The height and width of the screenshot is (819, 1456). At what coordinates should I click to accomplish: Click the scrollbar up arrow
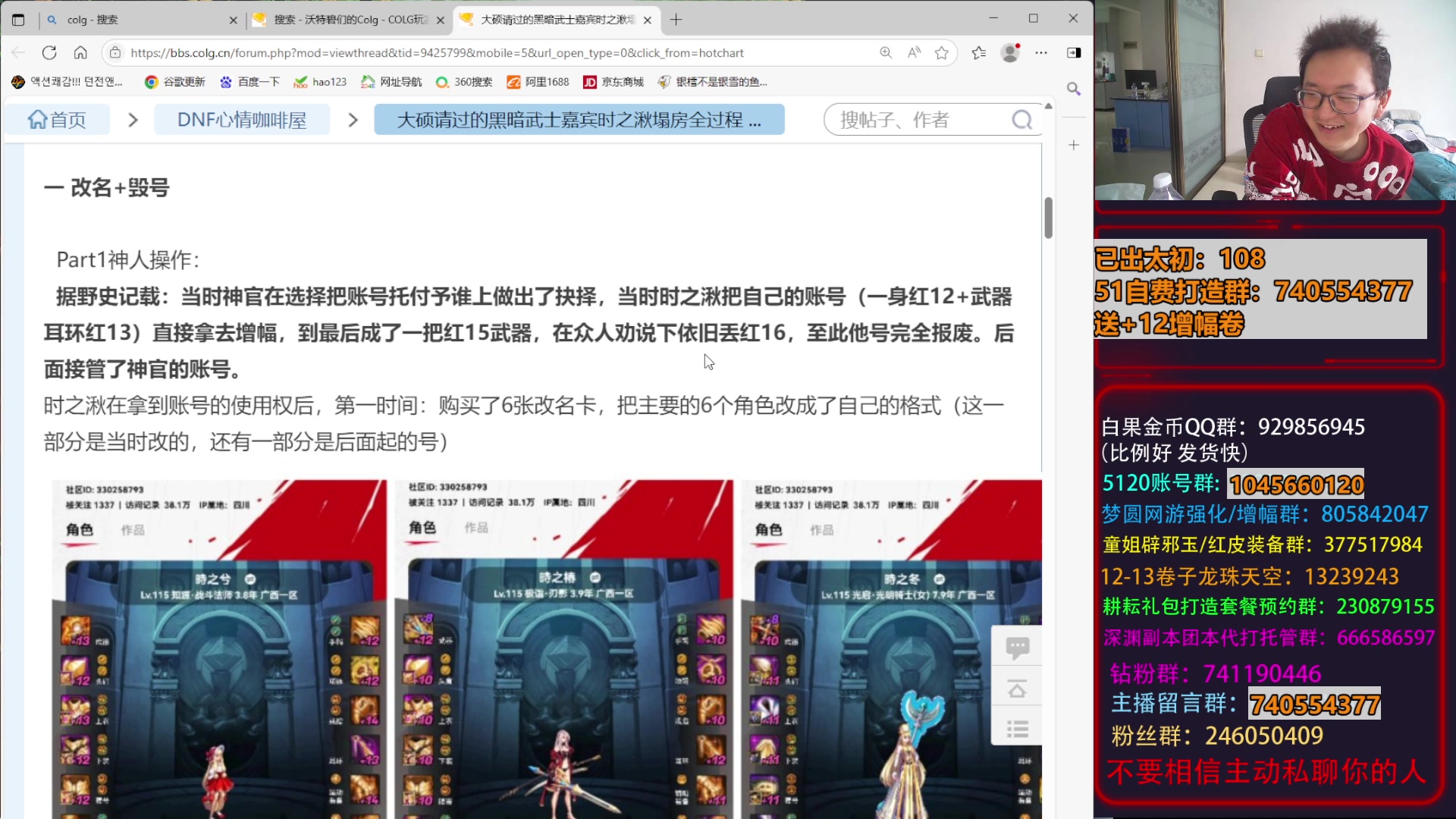pyautogui.click(x=1048, y=106)
